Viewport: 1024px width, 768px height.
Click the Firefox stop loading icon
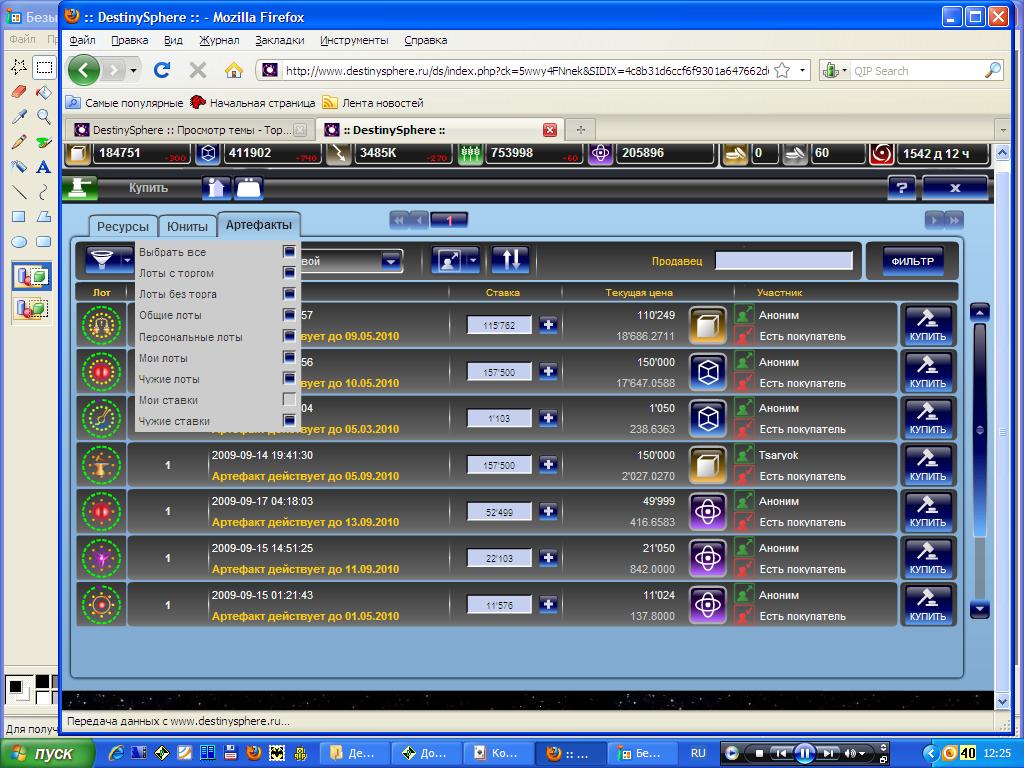[197, 70]
